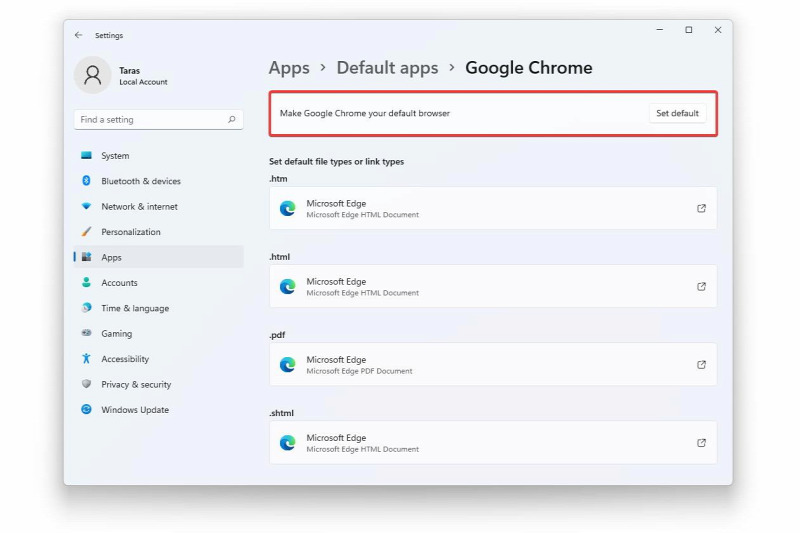The height and width of the screenshot is (533, 800).
Task: Open Gaming category
Action: (x=159, y=334)
